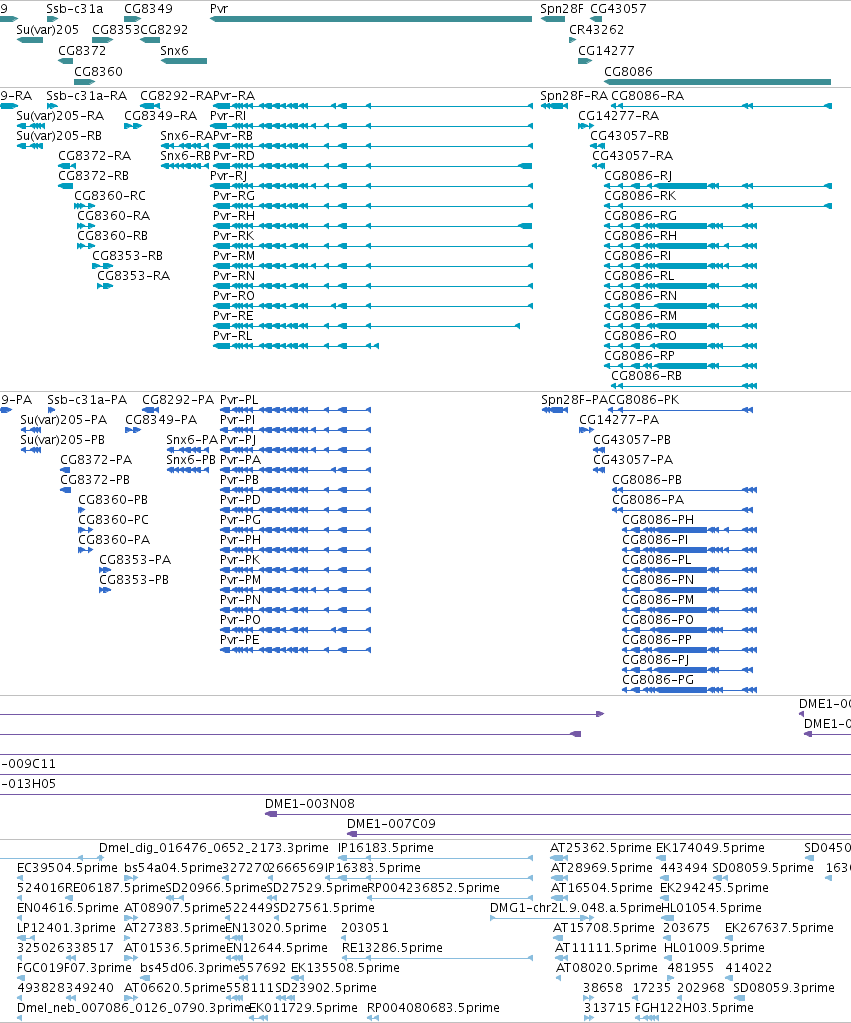This screenshot has height=1023, width=851.
Task: Click transcript label CG8086-RB
Action: click(646, 375)
